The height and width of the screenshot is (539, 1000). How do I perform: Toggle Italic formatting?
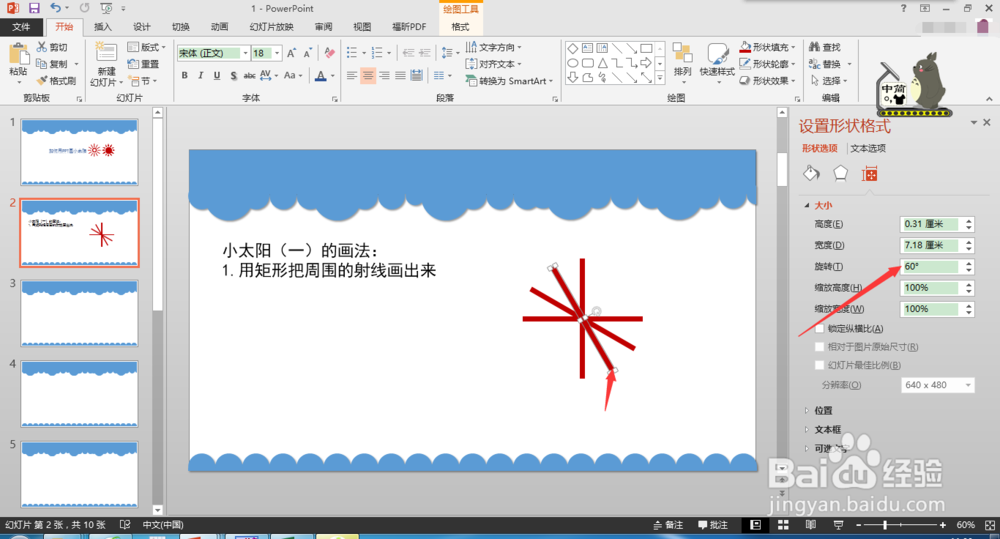pos(200,75)
